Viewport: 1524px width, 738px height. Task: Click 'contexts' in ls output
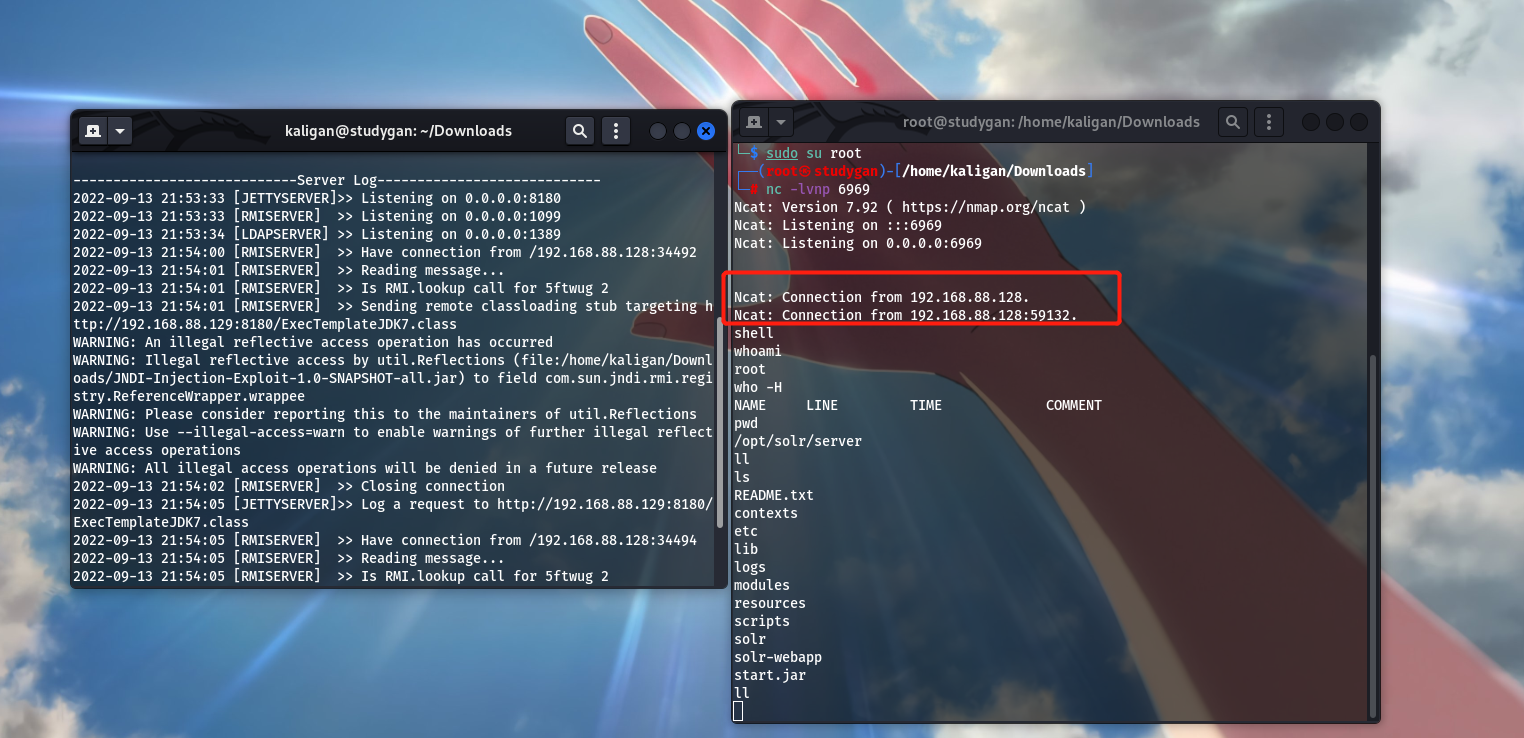click(766, 513)
